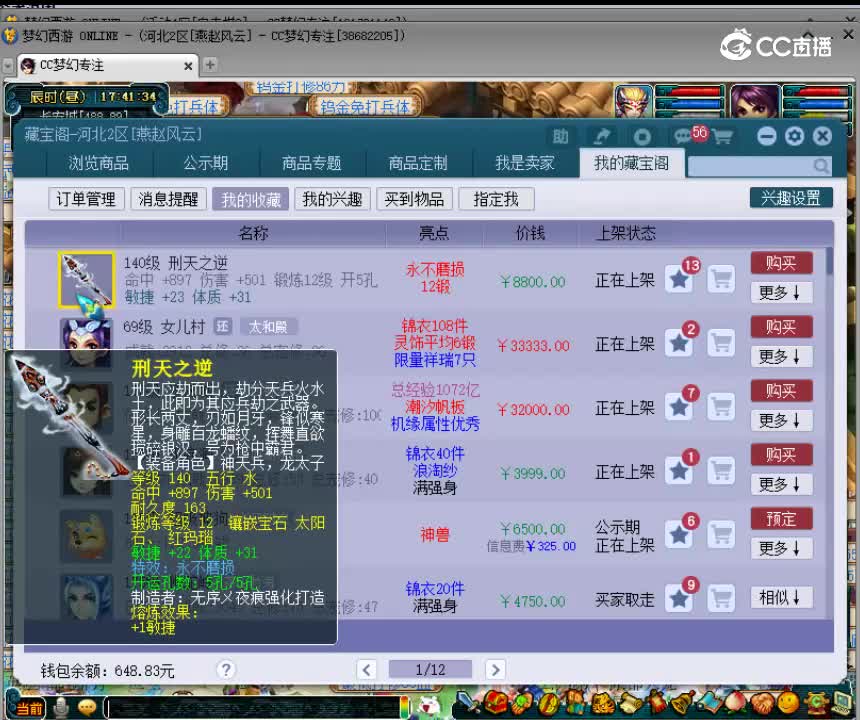The width and height of the screenshot is (860, 720).
Task: Toggle favorite star for ¥33333.00 row
Action: click(680, 343)
